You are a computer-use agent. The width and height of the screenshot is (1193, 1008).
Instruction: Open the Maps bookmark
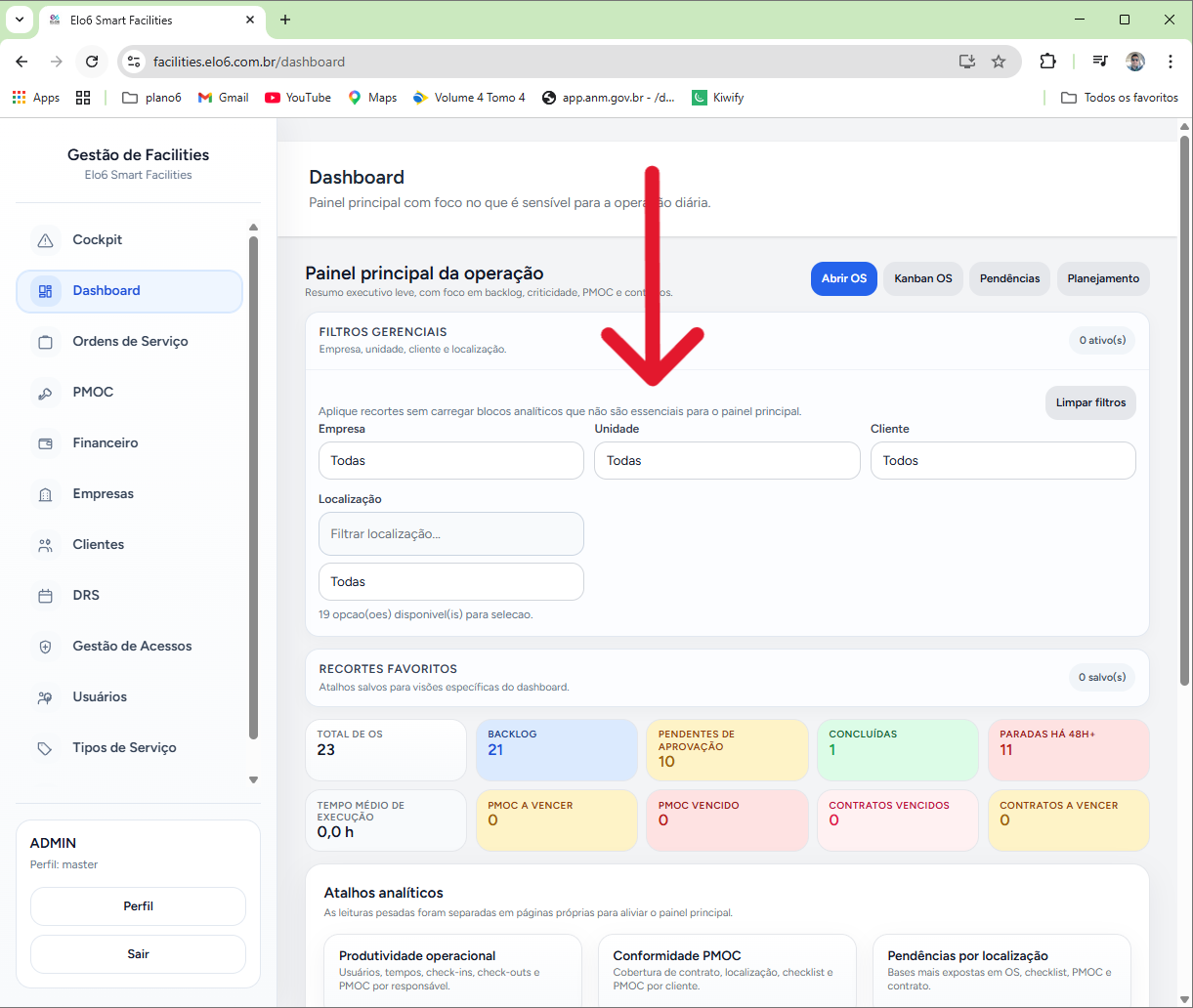[372, 98]
